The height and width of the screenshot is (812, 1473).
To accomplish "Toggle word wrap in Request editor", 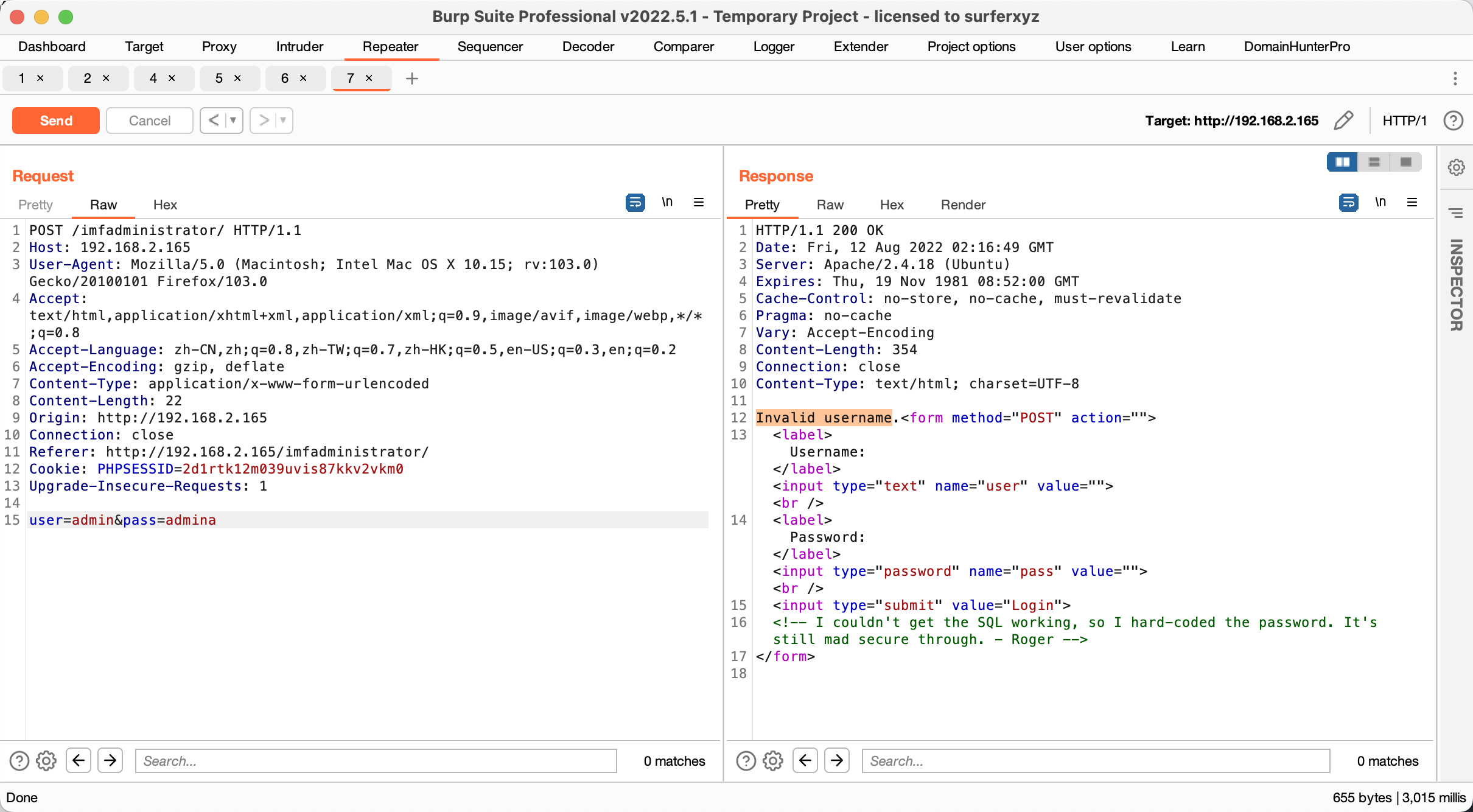I will tap(635, 202).
